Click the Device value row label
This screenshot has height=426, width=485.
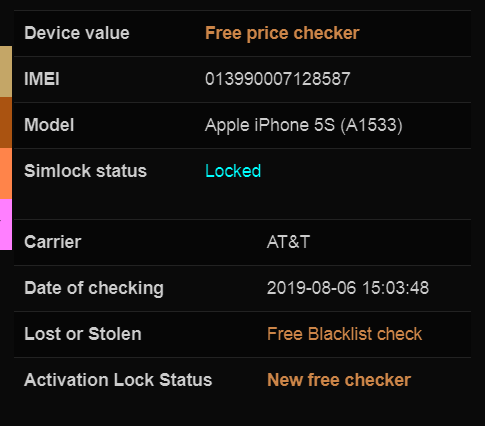pos(77,33)
